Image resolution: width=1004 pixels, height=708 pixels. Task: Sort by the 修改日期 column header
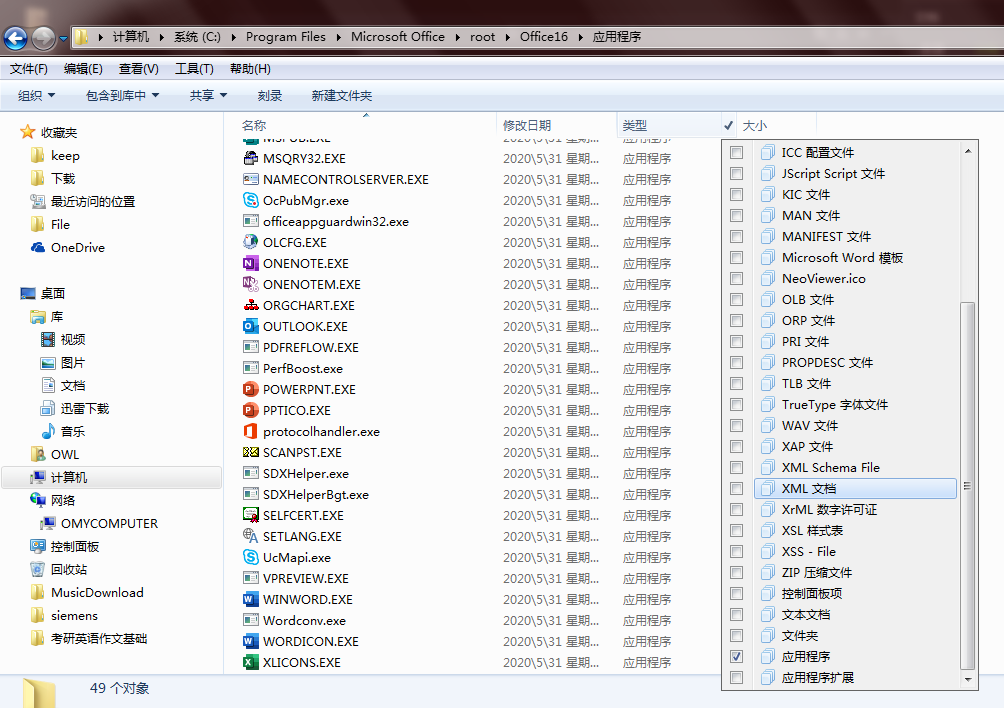click(556, 125)
